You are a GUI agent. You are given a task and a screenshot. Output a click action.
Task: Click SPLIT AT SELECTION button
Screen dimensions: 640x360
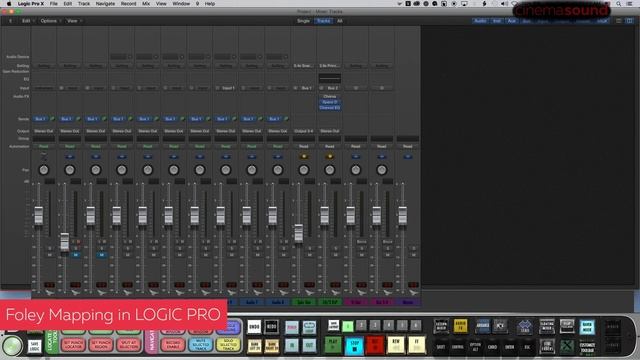pos(129,345)
